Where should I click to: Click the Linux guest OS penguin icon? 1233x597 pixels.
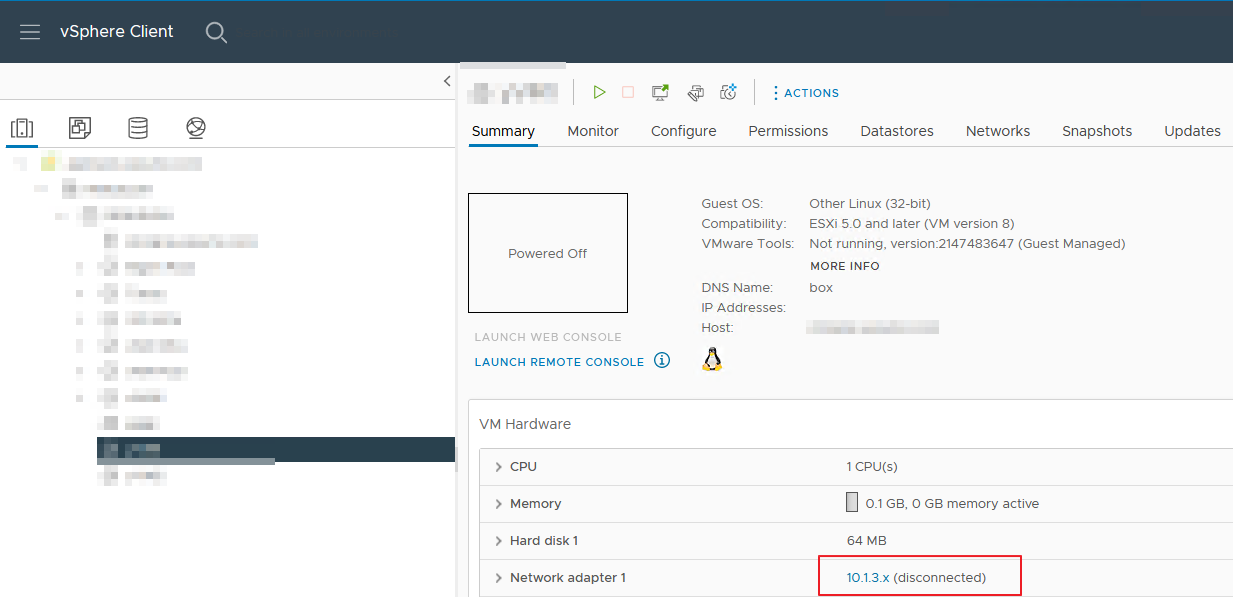(x=711, y=358)
